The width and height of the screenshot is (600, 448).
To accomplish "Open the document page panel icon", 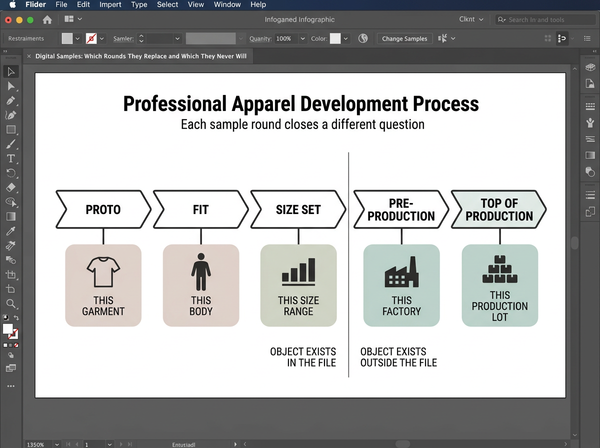I will (590, 84).
